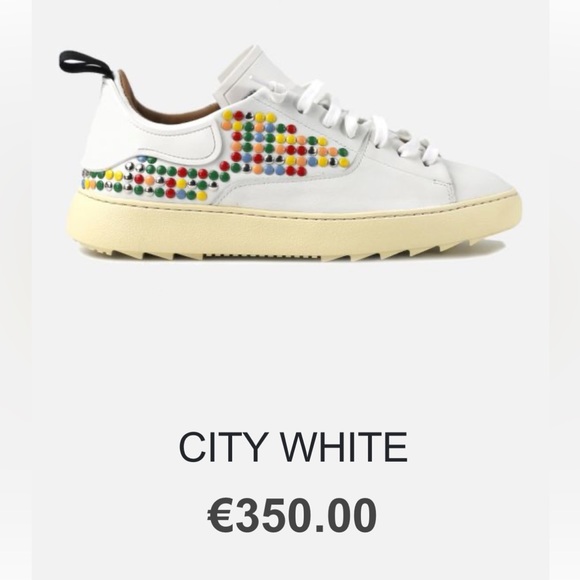Image resolution: width=580 pixels, height=580 pixels.
Task: Click the CITY WHITE product title
Action: [293, 447]
